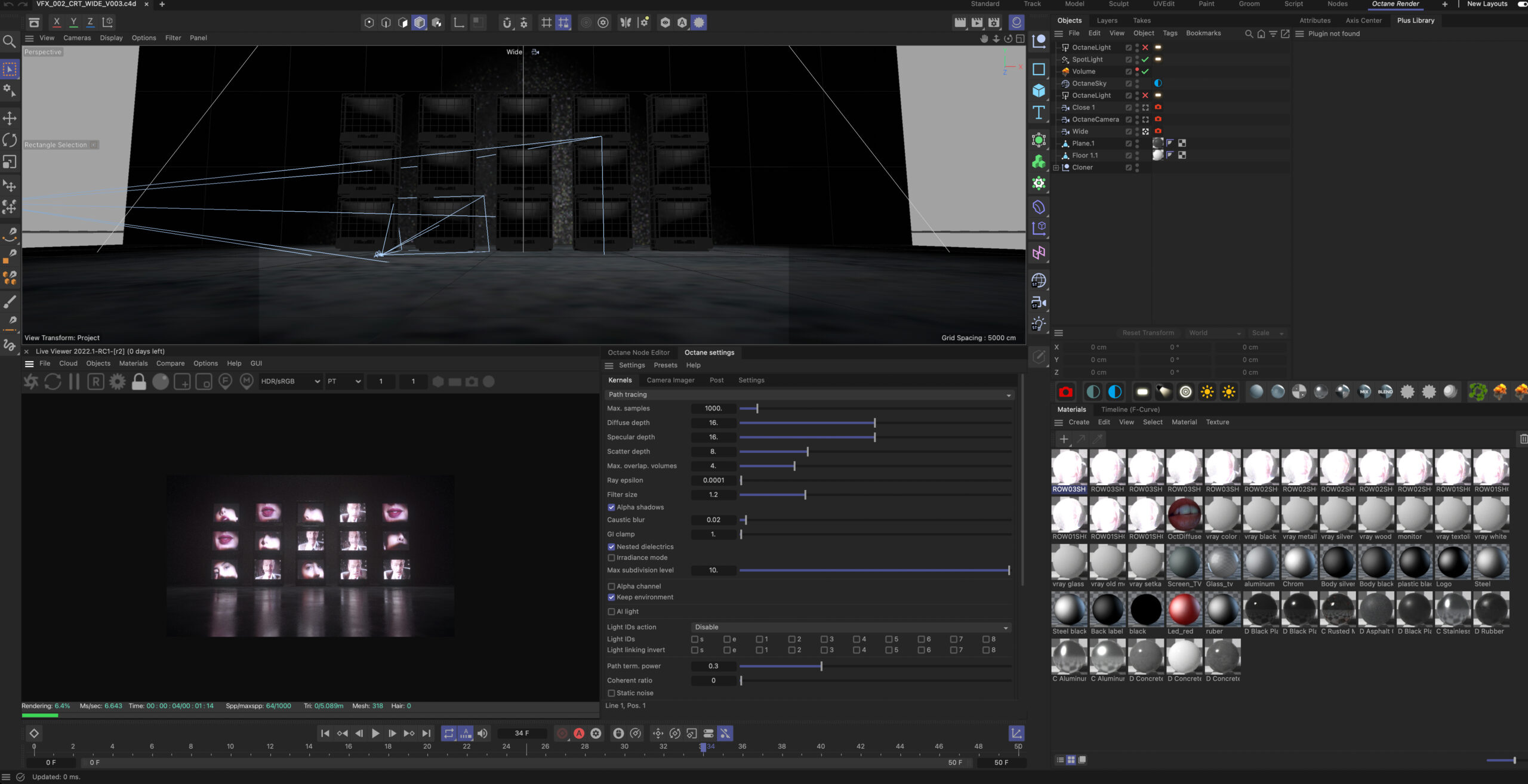Click the lock icon in Live Viewer

pos(138,382)
